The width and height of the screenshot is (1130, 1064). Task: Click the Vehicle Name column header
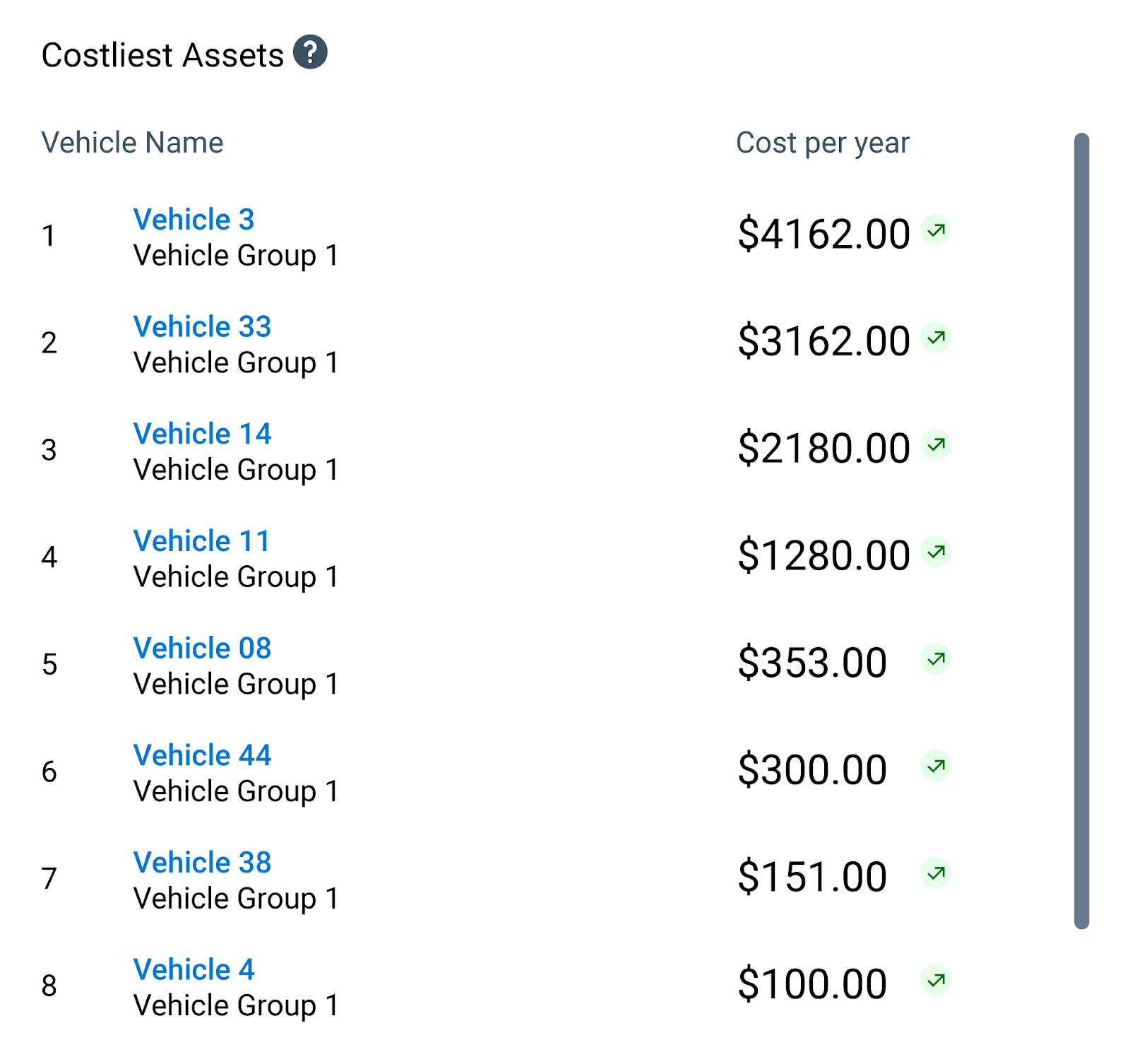pyautogui.click(x=133, y=142)
